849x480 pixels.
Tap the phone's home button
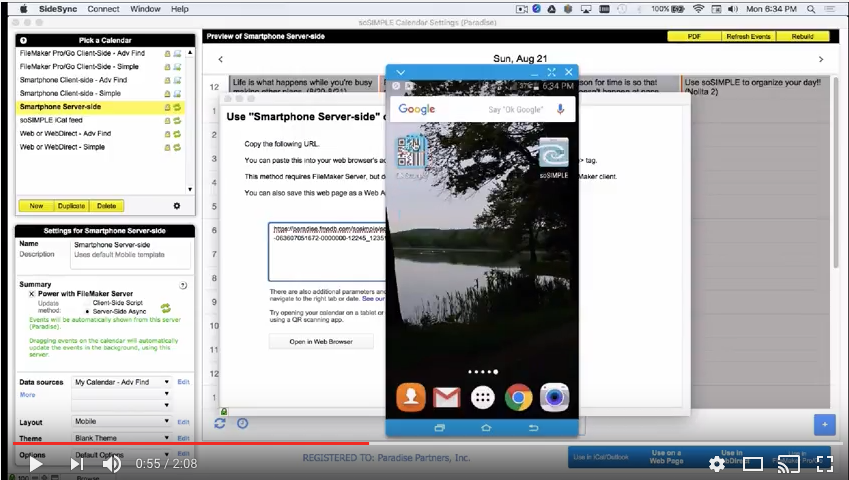486,428
